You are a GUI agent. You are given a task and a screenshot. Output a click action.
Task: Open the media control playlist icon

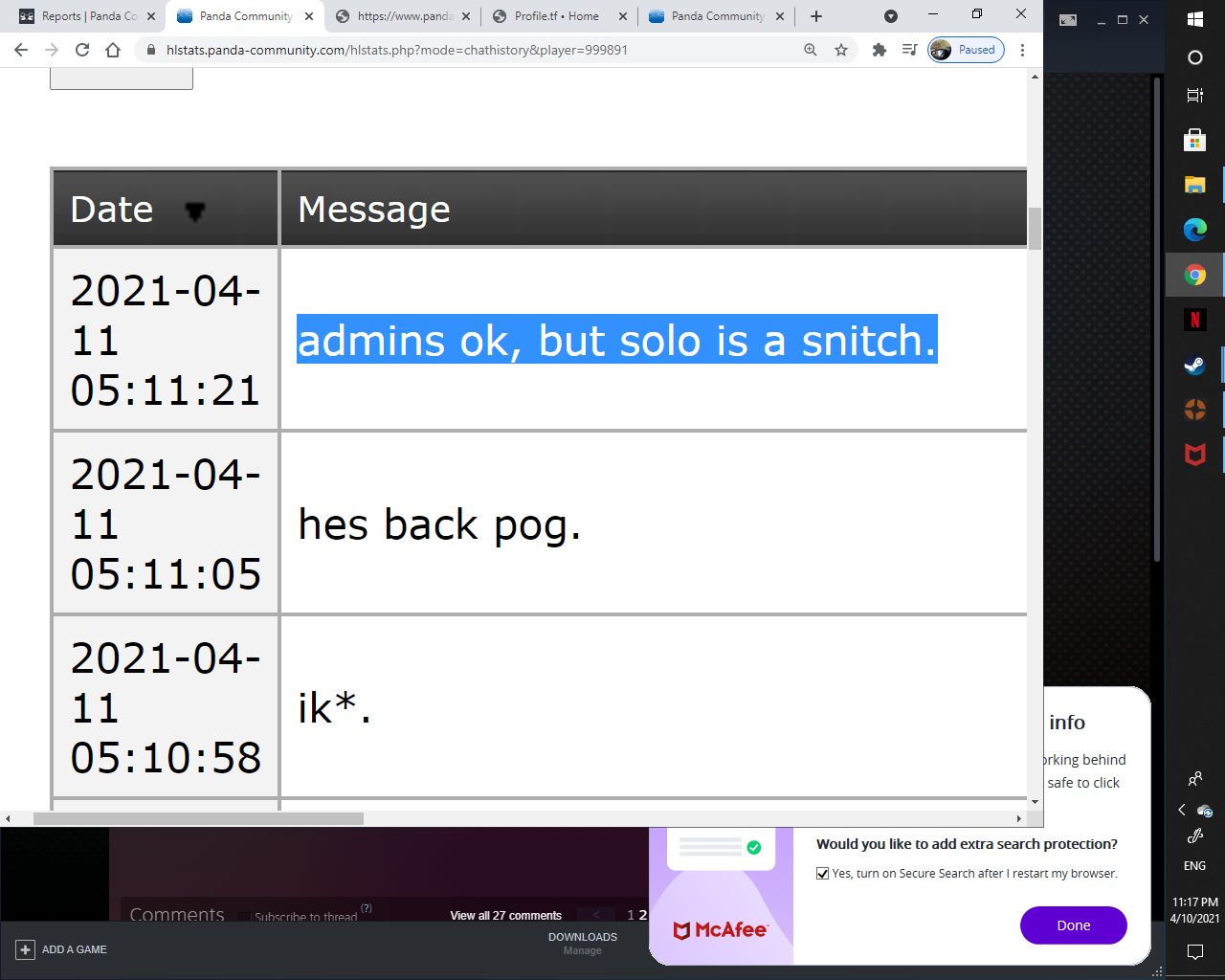pos(909,50)
